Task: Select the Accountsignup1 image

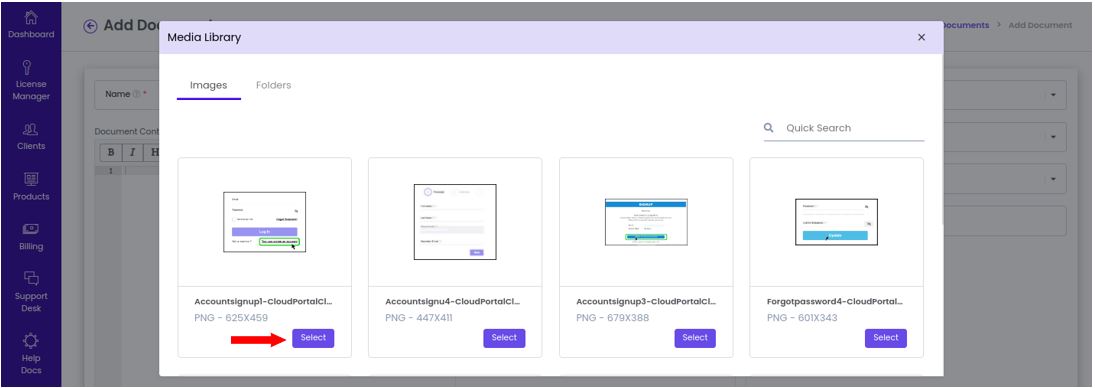Action: 314,338
